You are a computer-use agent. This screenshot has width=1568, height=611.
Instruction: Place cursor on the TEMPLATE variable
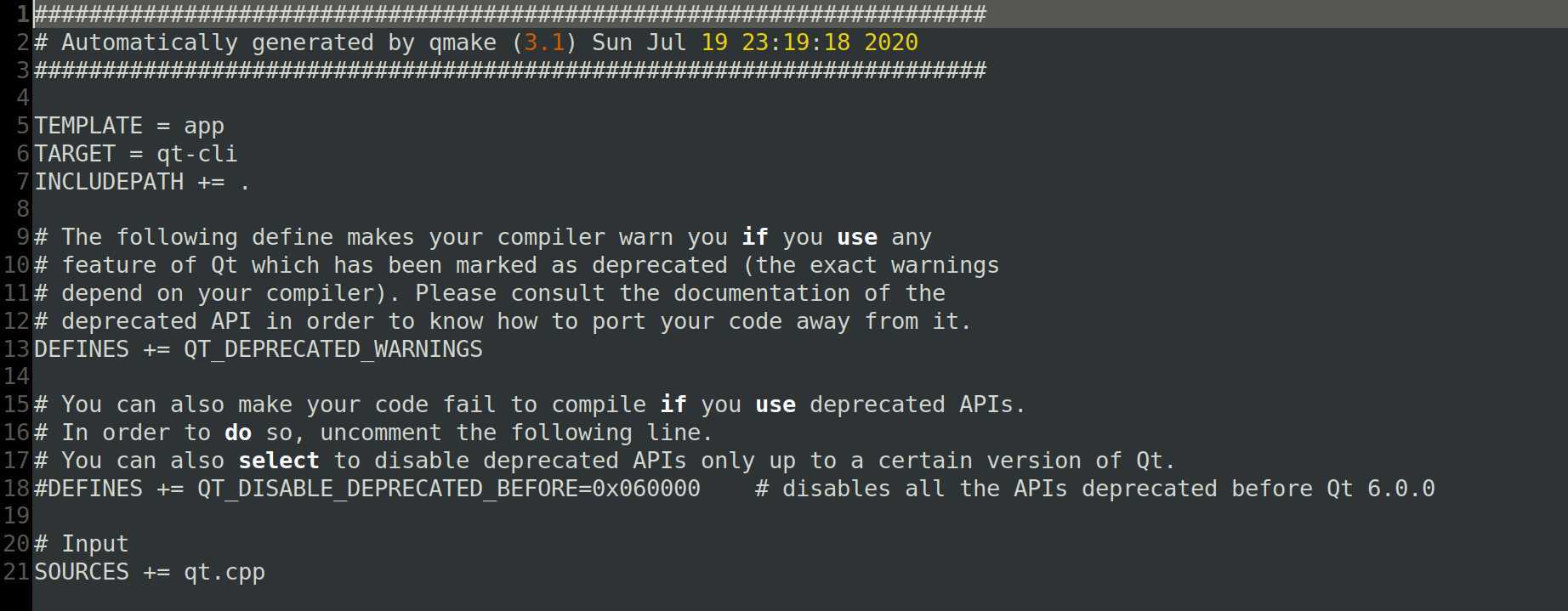[88, 126]
